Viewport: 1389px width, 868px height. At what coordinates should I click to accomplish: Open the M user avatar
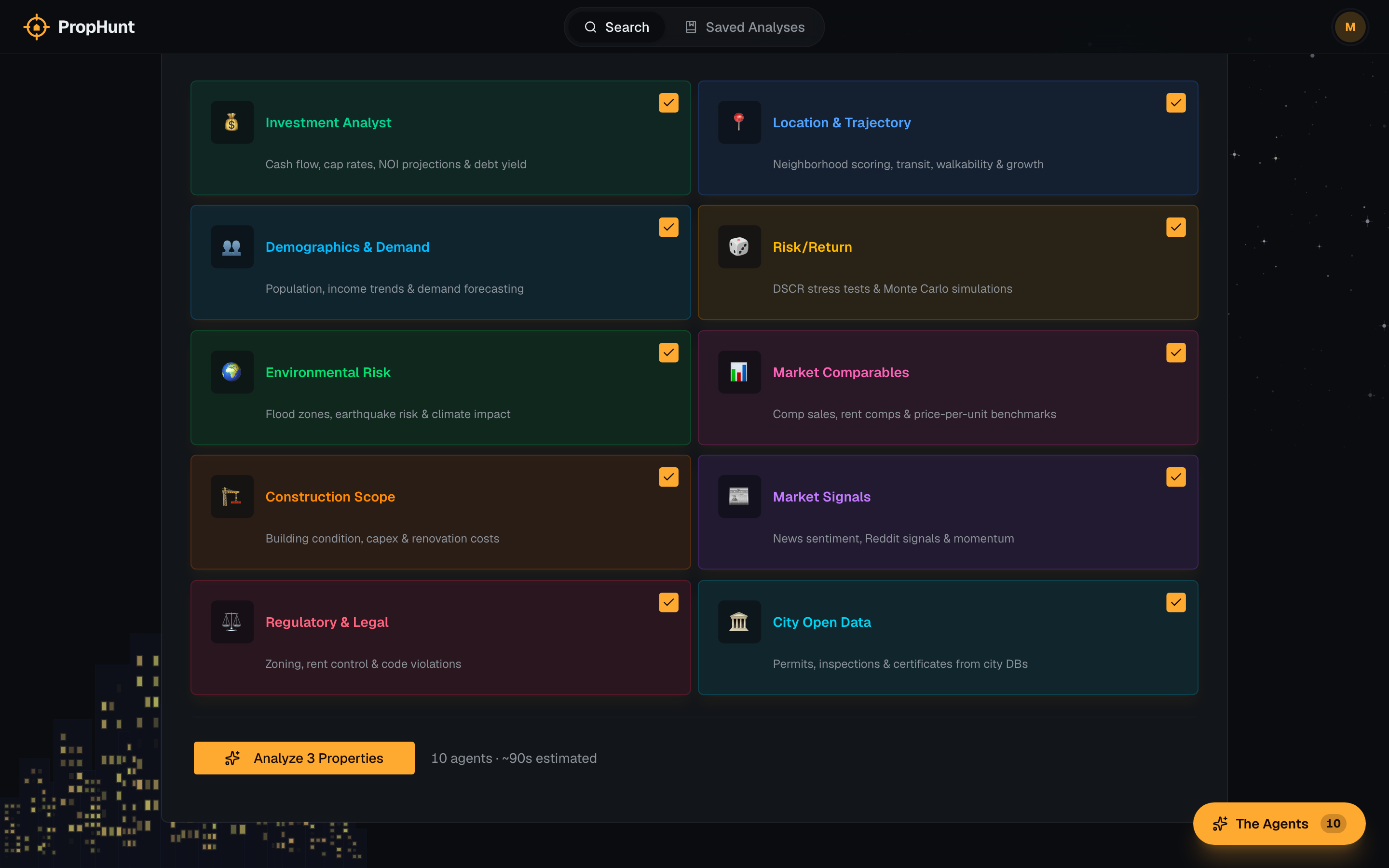click(x=1350, y=27)
